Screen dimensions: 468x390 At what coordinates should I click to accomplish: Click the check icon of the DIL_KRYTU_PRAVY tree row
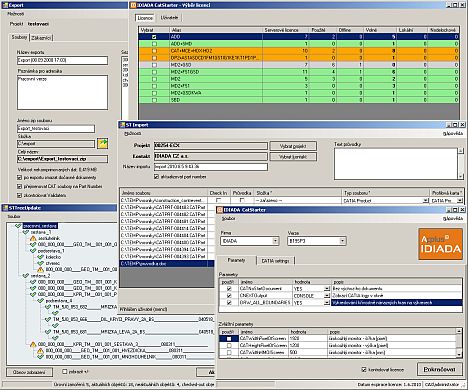[48, 319]
